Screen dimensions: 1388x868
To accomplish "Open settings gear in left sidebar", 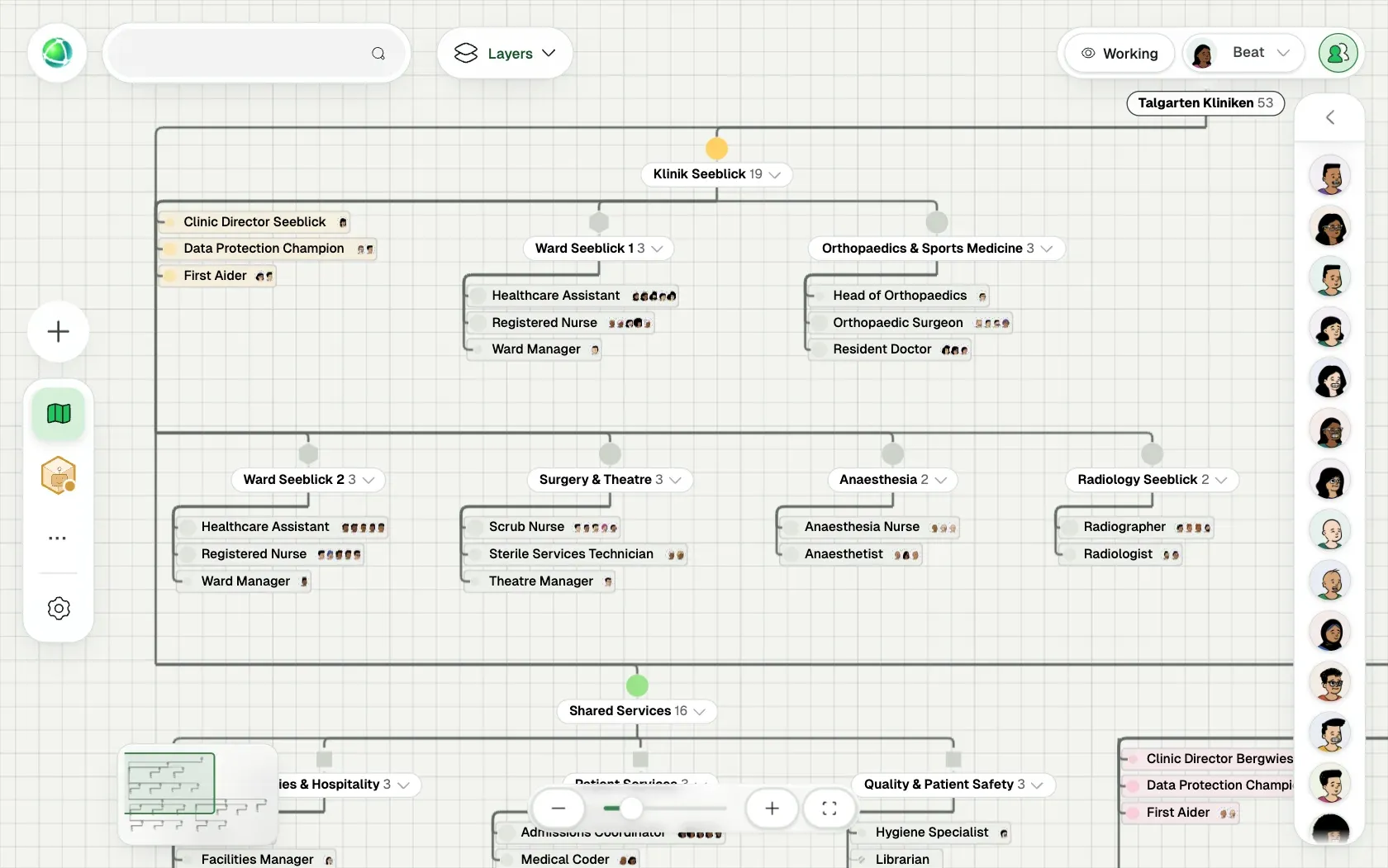I will (59, 609).
